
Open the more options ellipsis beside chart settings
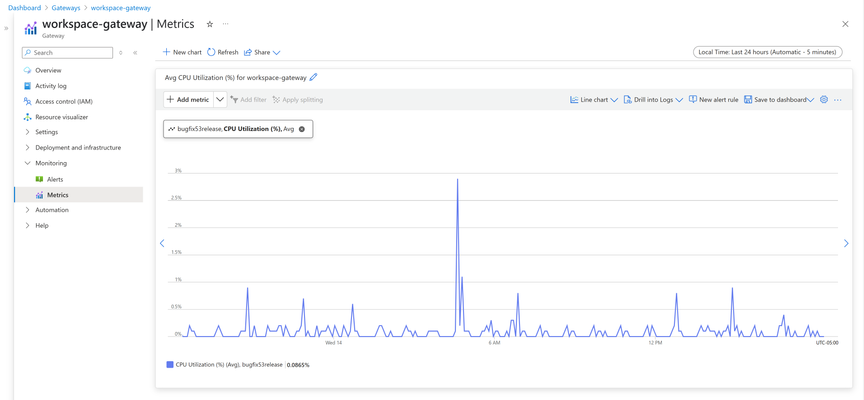click(x=838, y=100)
